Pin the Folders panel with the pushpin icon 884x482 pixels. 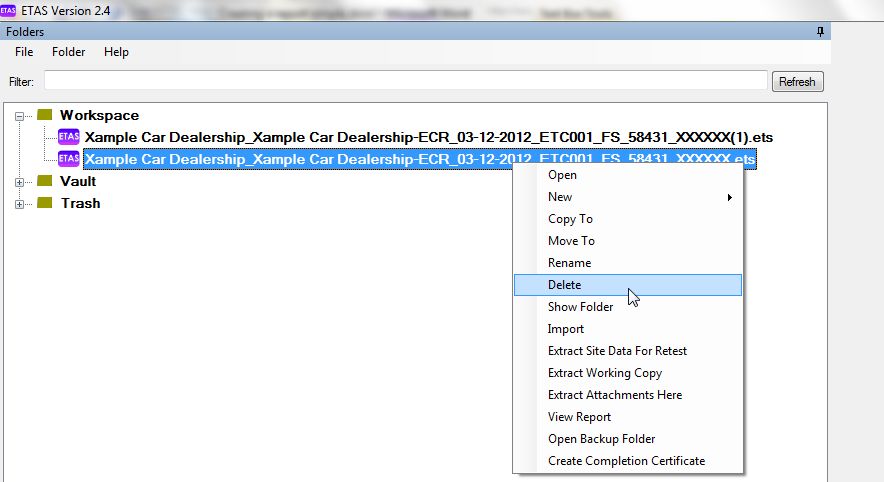coord(820,32)
